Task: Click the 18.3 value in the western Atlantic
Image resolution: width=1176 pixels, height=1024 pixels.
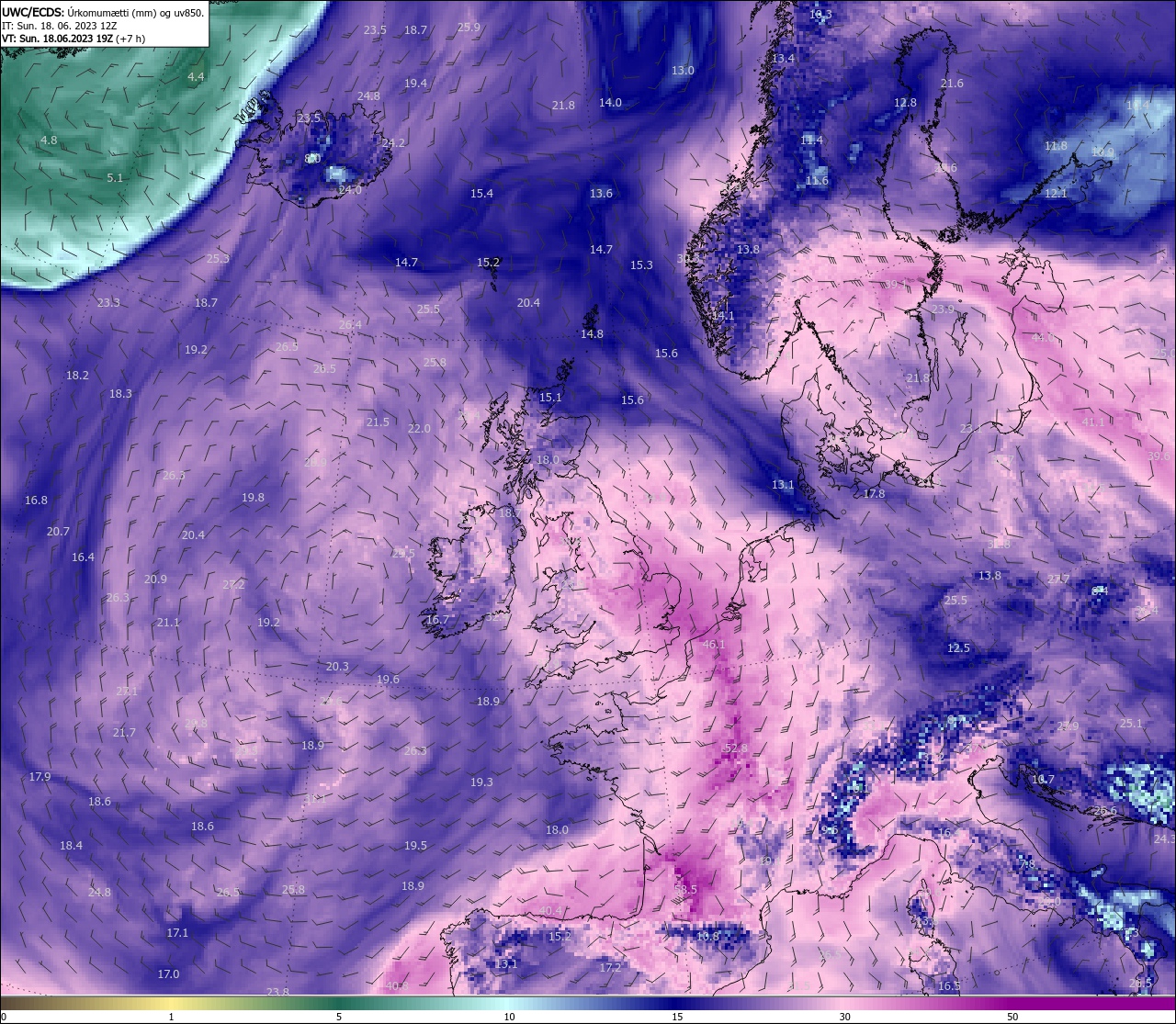Action: (120, 394)
